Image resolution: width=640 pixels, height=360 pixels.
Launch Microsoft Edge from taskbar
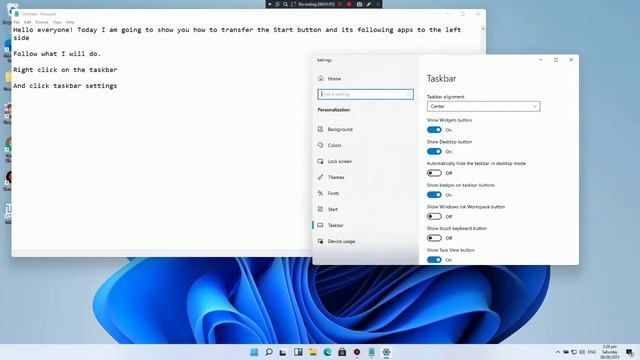(327, 352)
